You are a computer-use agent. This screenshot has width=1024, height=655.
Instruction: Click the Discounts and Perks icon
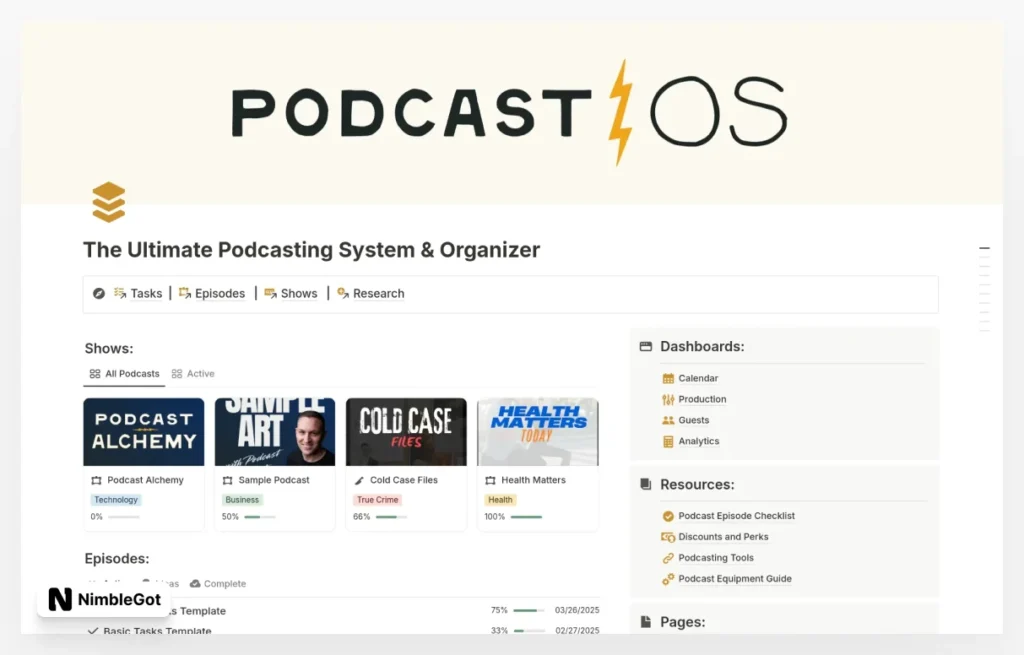tap(668, 537)
